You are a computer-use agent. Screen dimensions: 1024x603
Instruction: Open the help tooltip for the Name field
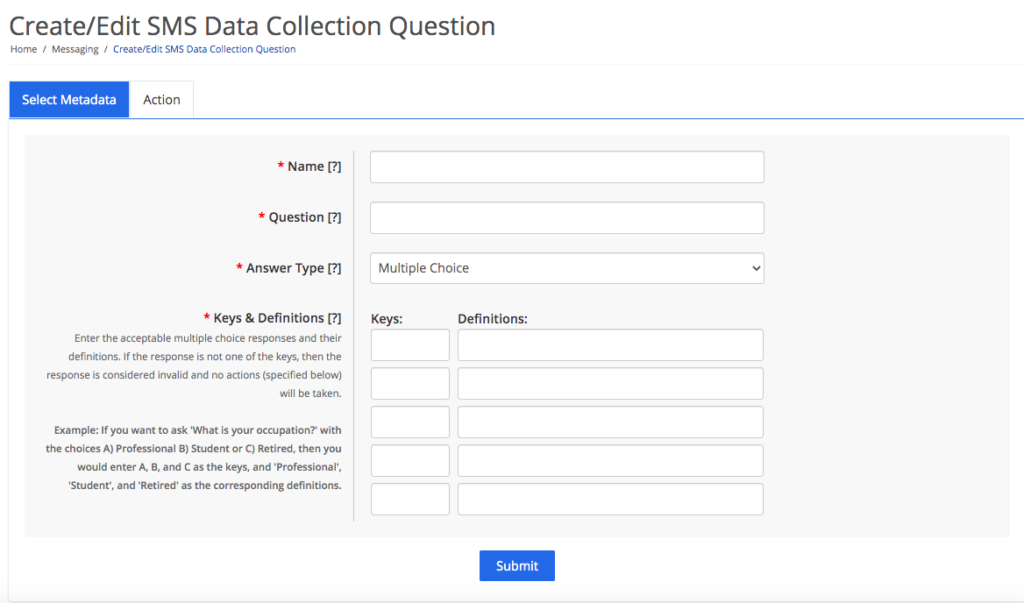click(334, 166)
